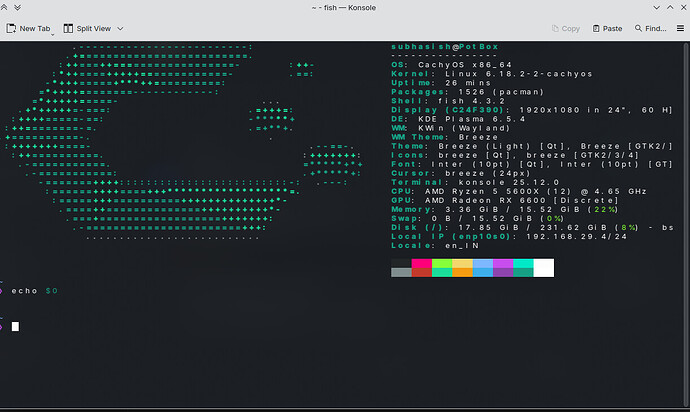The height and width of the screenshot is (412, 690).
Task: Click the Kernel: Linux 6.18.2-2-cachyos line
Action: 492,74
